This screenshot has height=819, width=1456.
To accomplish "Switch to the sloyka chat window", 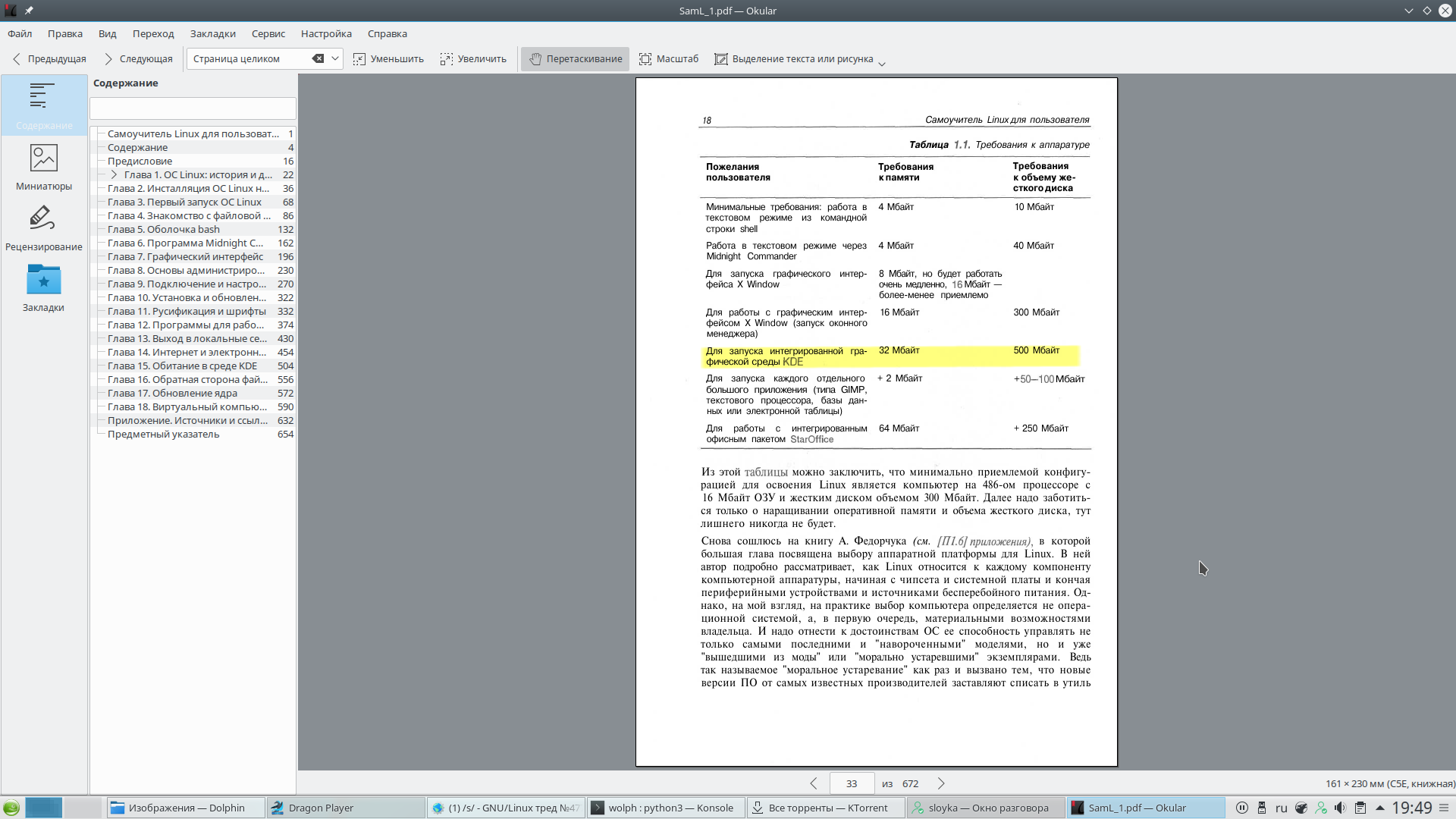I will pyautogui.click(x=986, y=808).
